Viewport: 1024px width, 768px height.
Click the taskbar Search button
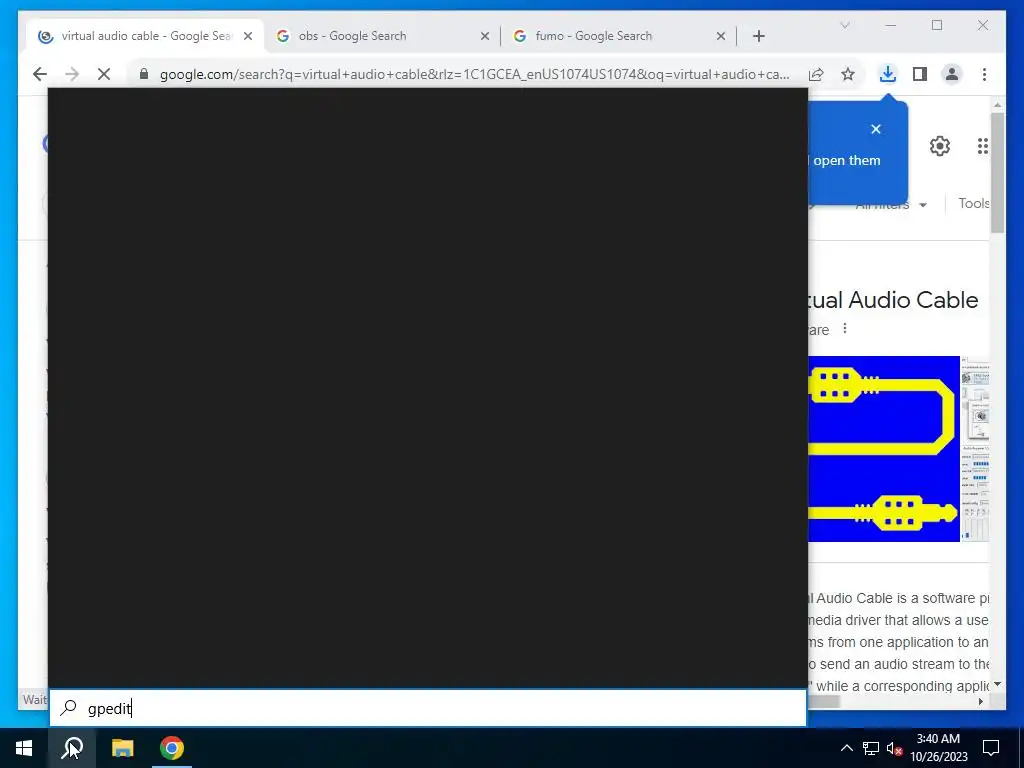pyautogui.click(x=72, y=748)
